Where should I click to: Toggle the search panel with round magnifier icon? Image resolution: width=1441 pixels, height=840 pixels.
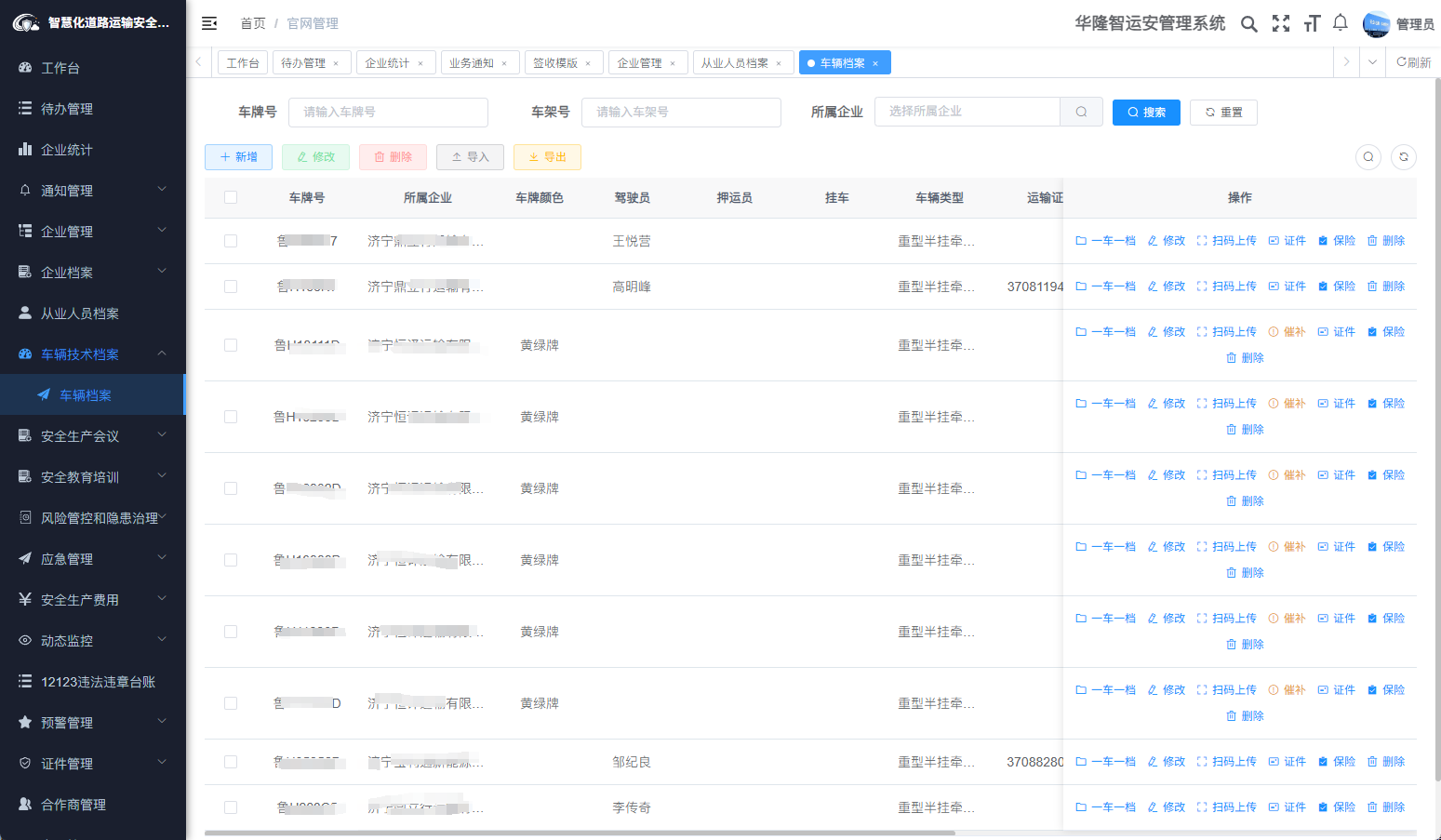[1368, 157]
